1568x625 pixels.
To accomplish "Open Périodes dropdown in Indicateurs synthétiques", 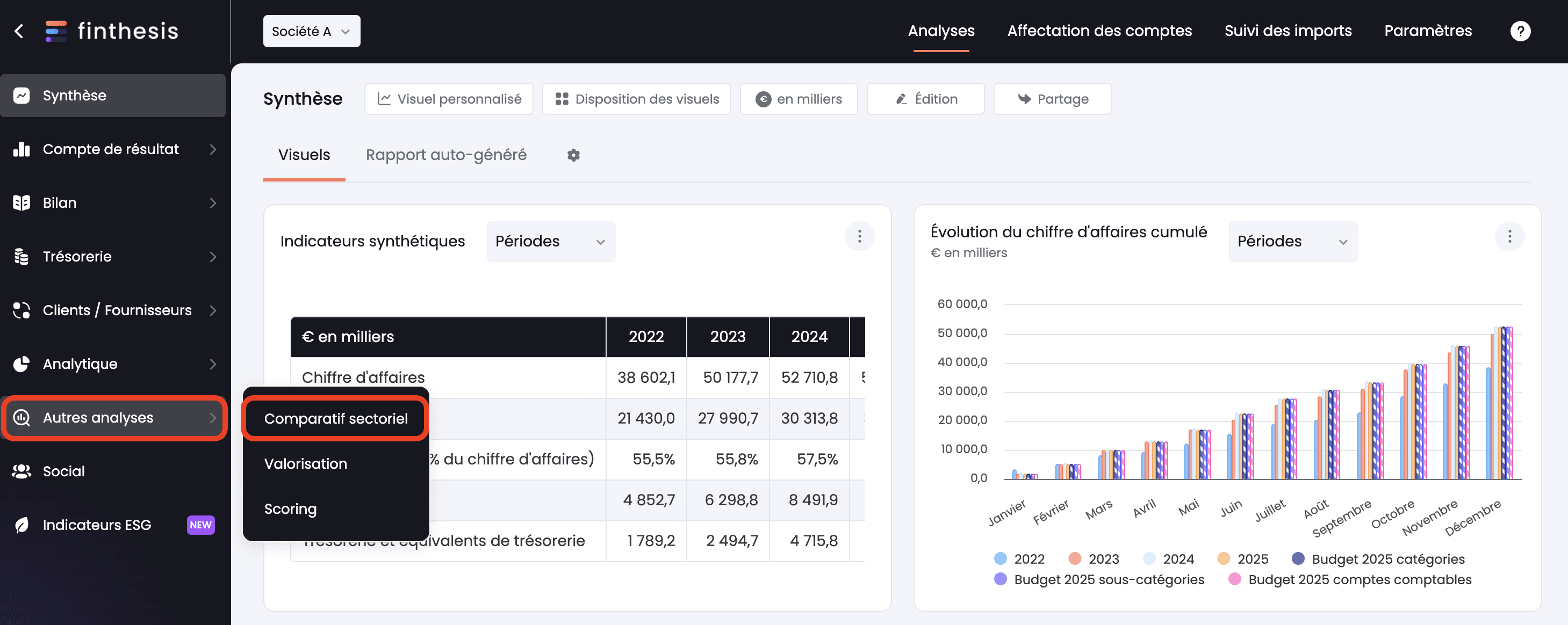I will click(x=550, y=242).
